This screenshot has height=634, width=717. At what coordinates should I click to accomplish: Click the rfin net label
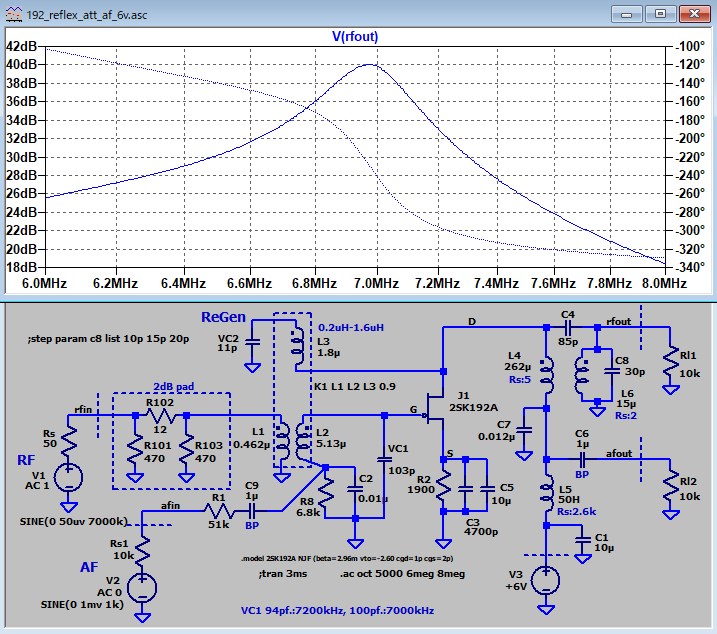(83, 409)
